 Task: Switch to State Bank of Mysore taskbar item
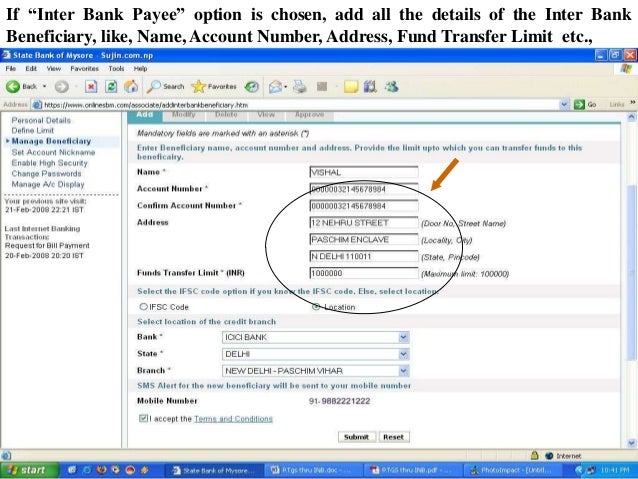[213, 470]
